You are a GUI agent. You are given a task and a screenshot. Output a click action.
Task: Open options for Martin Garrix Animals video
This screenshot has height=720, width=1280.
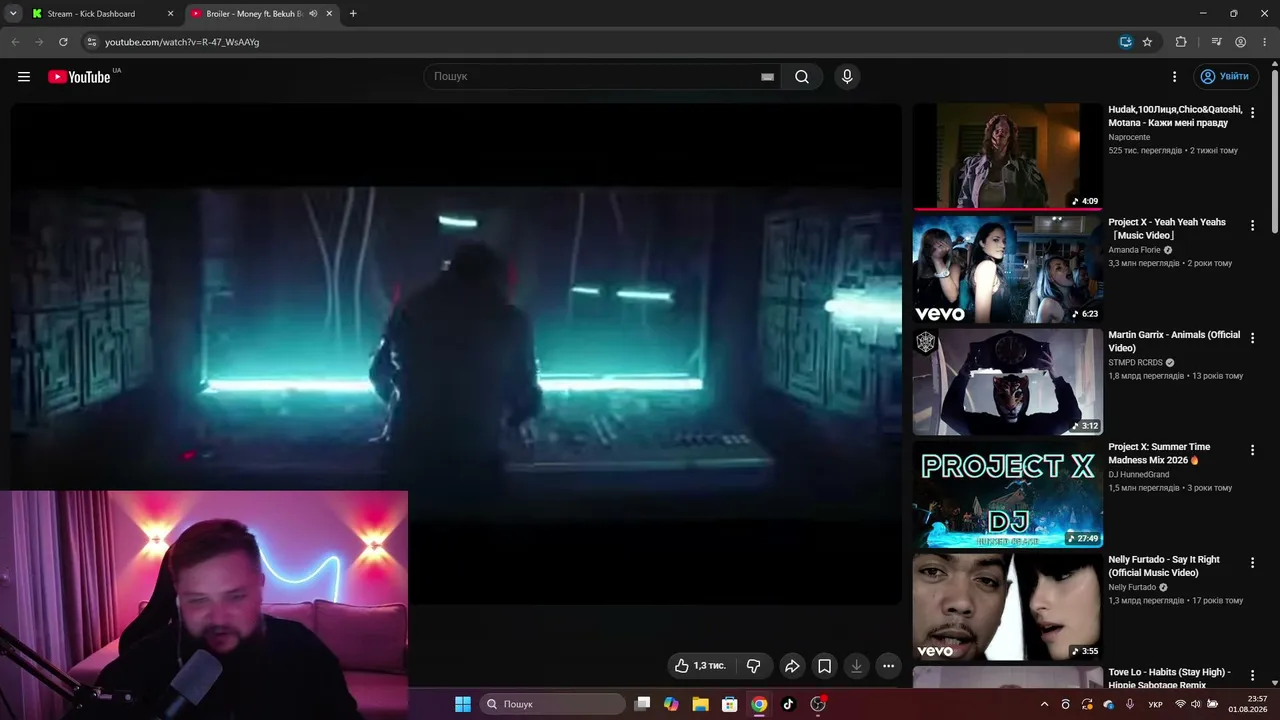tap(1252, 338)
